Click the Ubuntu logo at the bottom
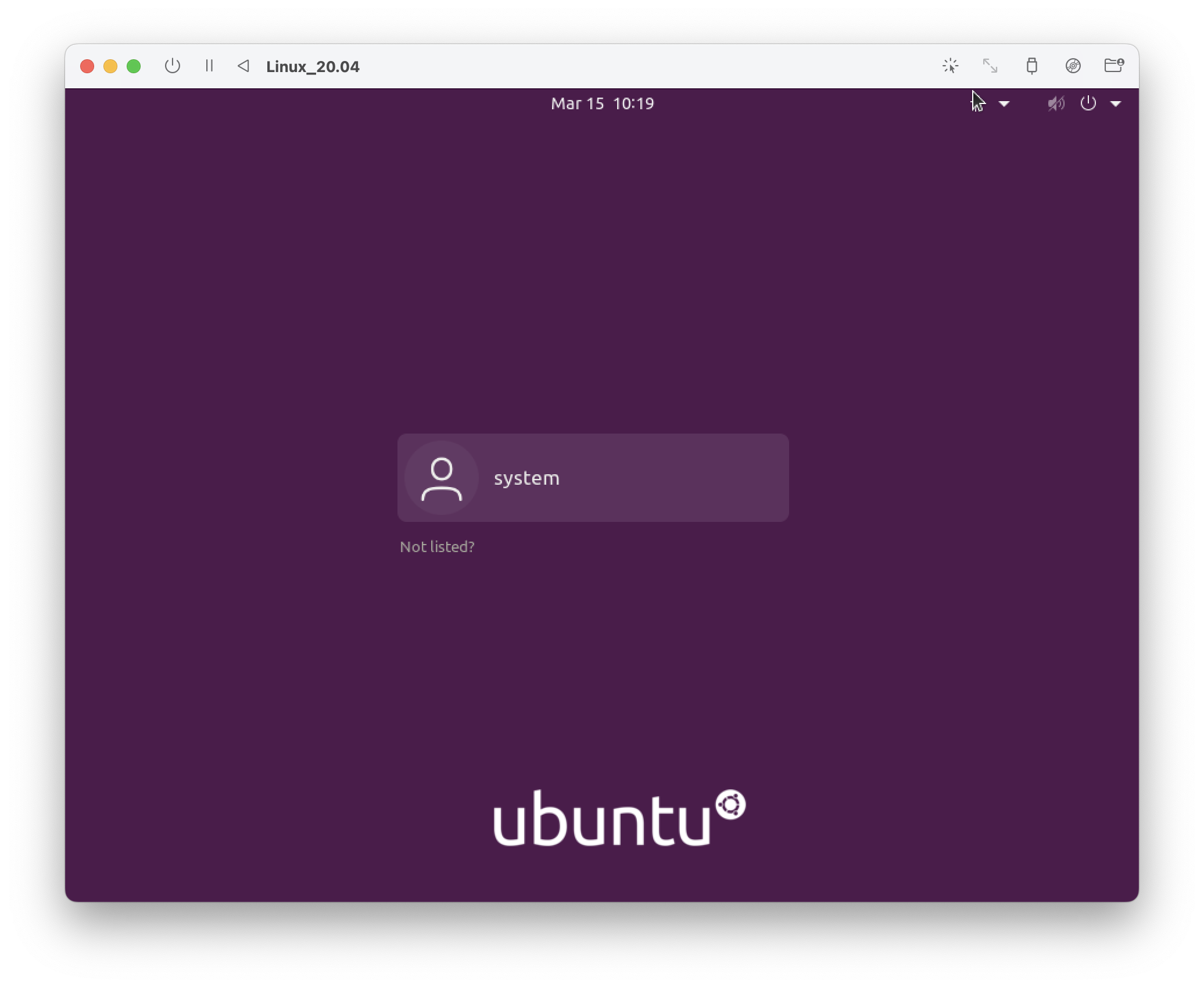This screenshot has width=1204, height=988. (619, 818)
